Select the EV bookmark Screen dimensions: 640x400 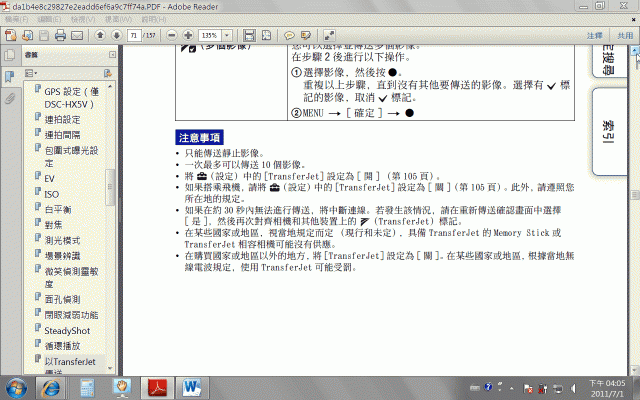pyautogui.click(x=49, y=179)
